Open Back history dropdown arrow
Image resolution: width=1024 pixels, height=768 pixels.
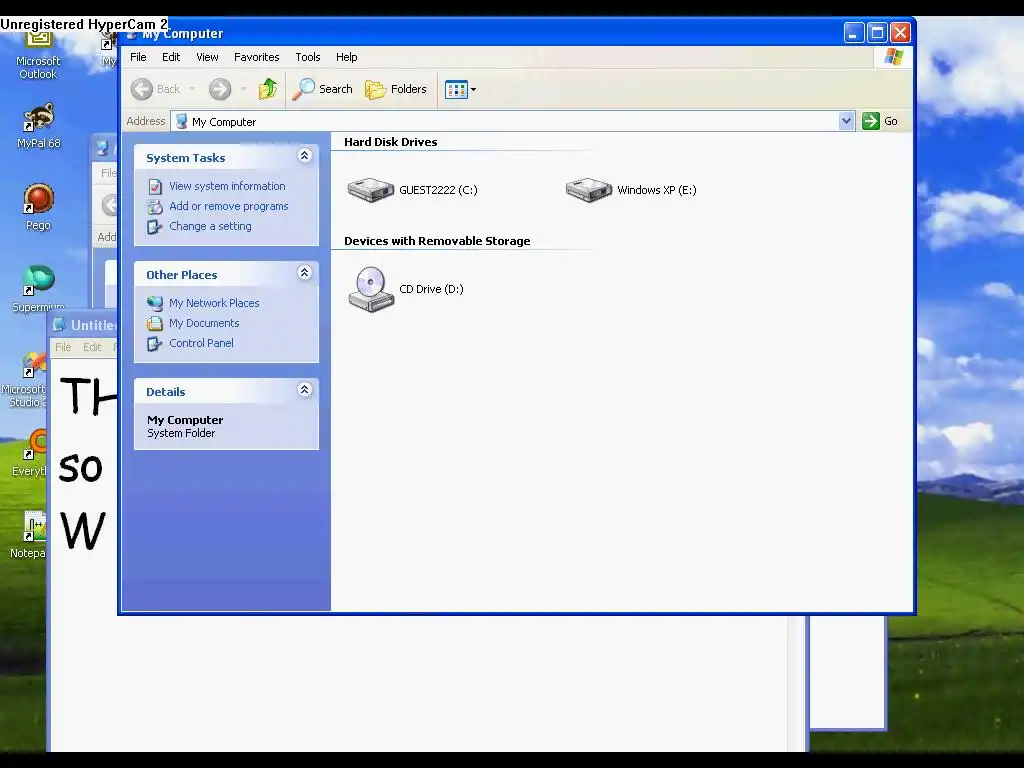192,89
